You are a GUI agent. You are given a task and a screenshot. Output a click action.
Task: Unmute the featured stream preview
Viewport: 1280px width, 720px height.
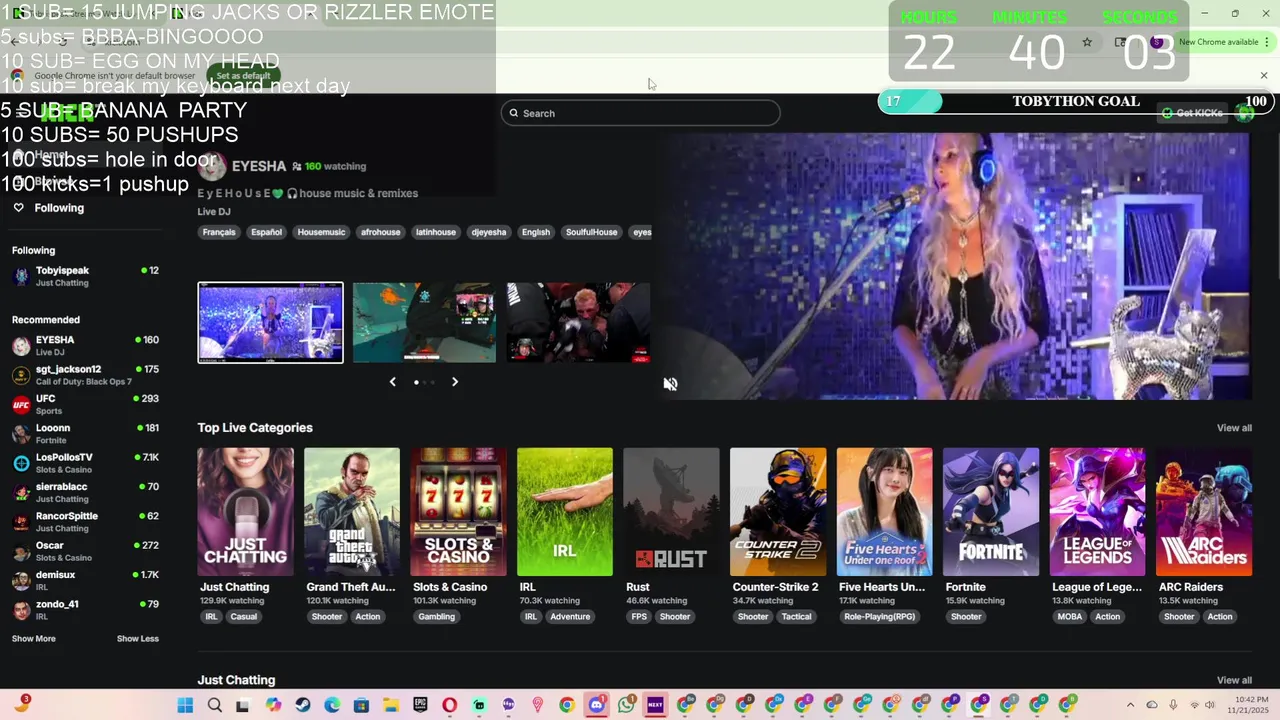[670, 384]
